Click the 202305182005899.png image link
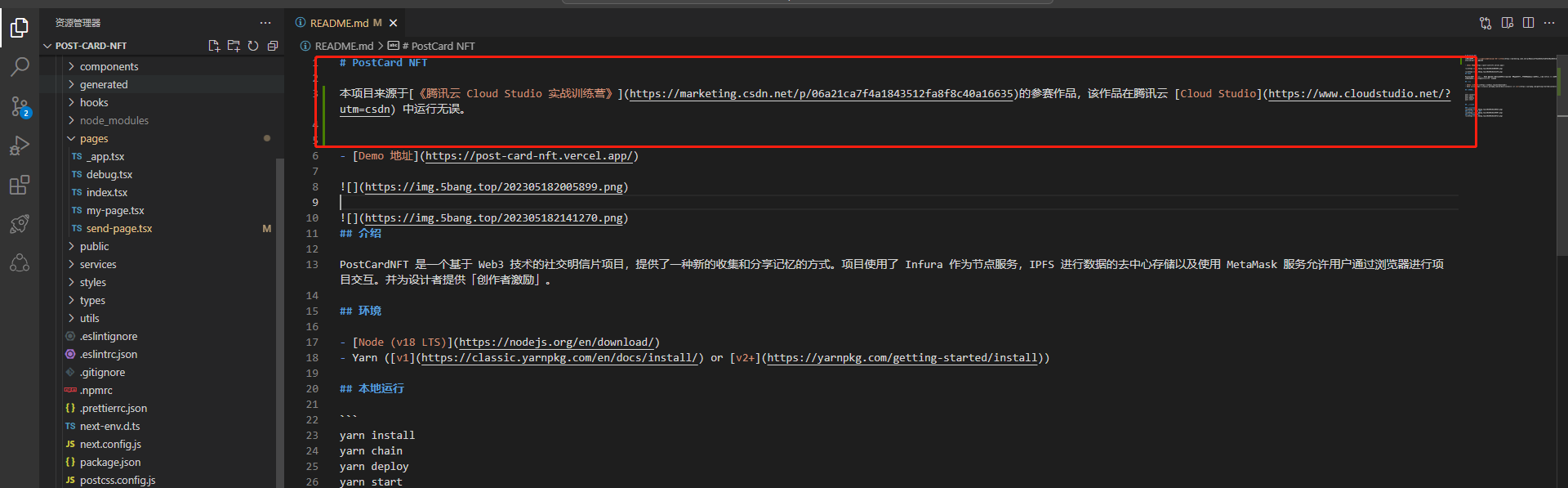The width and height of the screenshot is (1568, 488). (493, 187)
